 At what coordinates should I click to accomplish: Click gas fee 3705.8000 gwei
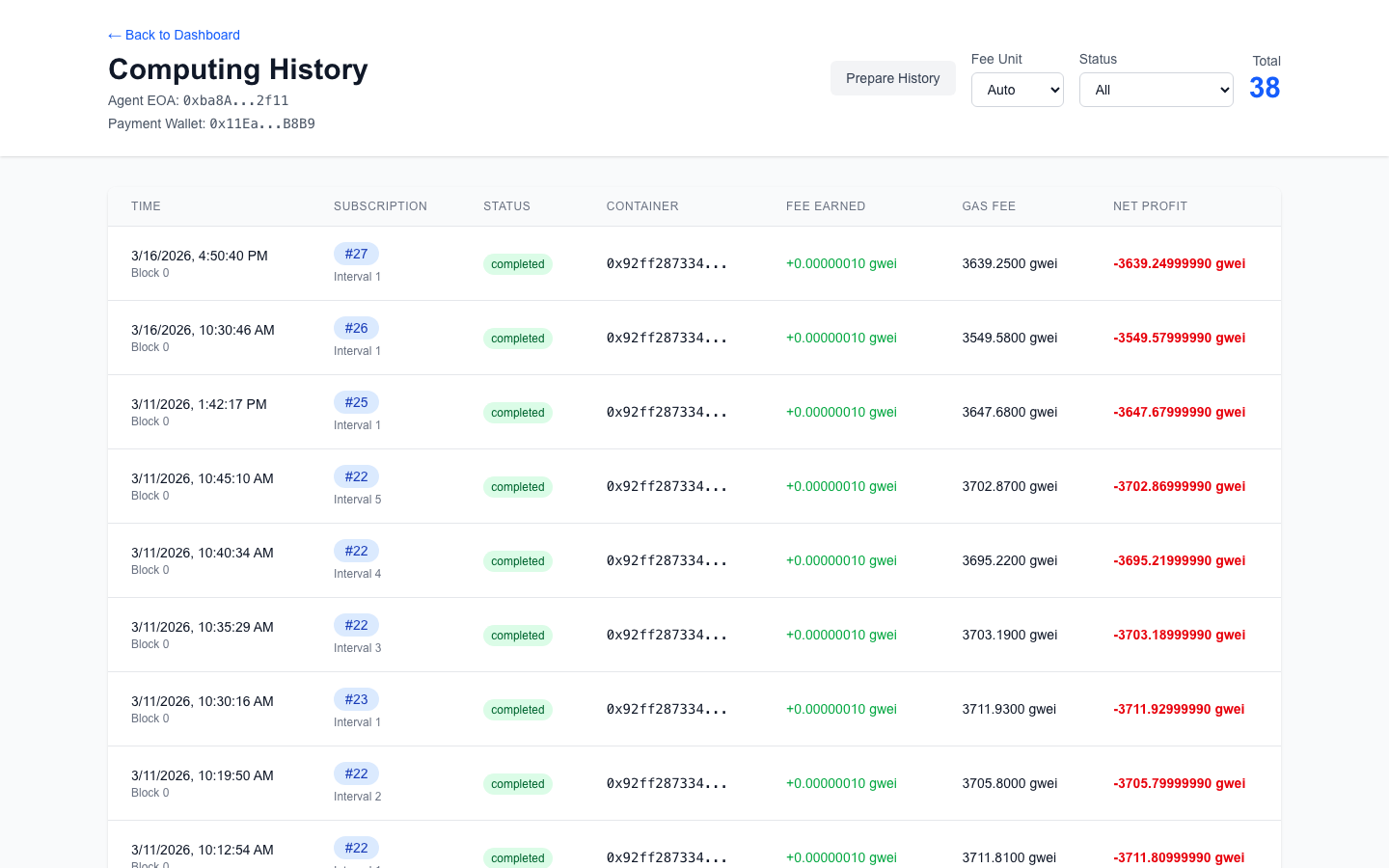point(1010,783)
